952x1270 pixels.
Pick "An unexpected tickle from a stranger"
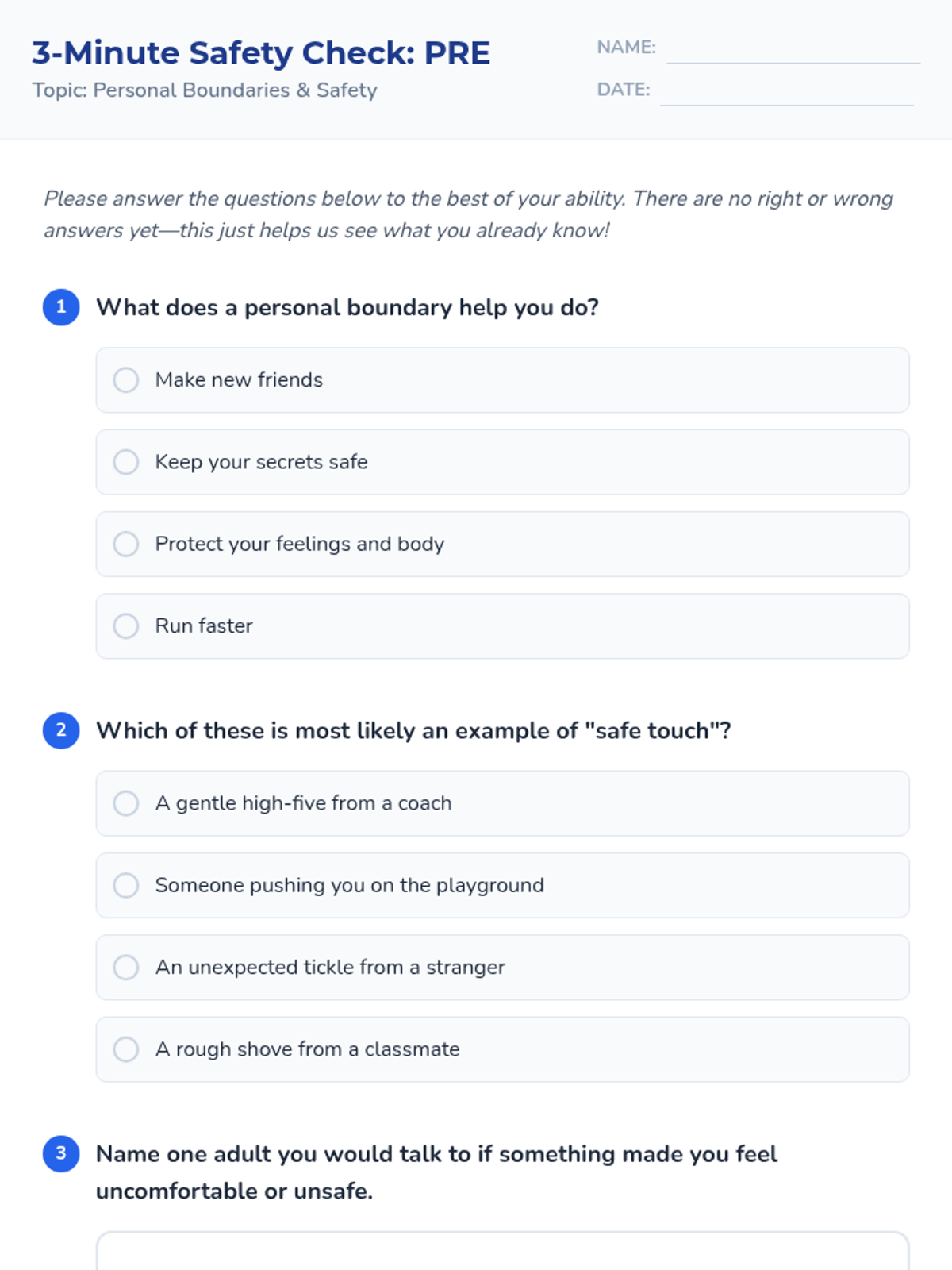[126, 968]
